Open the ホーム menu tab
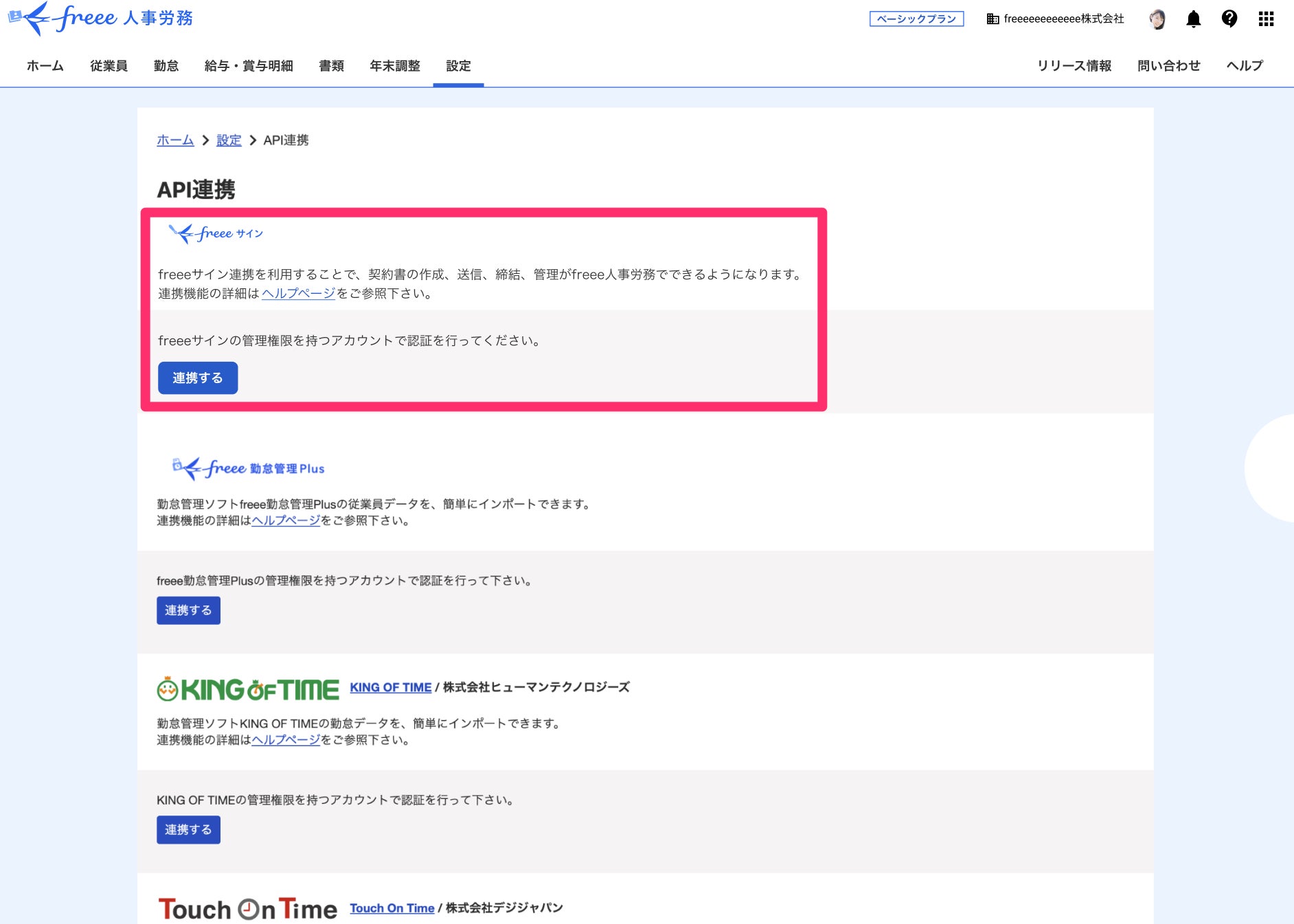The width and height of the screenshot is (1294, 924). point(45,66)
